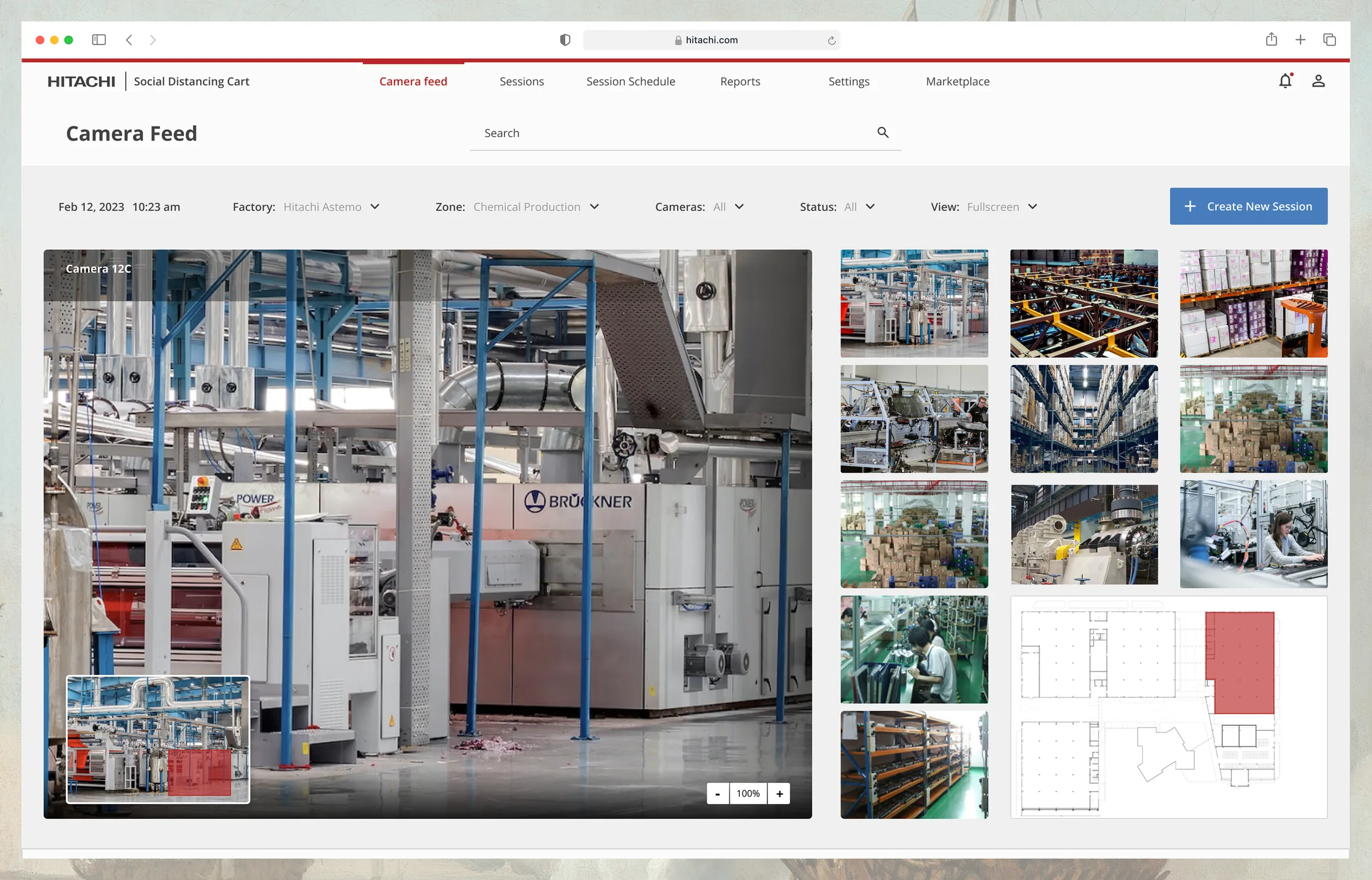Reload the page with the refresh icon
Image resolution: width=1372 pixels, height=880 pixels.
(x=831, y=41)
